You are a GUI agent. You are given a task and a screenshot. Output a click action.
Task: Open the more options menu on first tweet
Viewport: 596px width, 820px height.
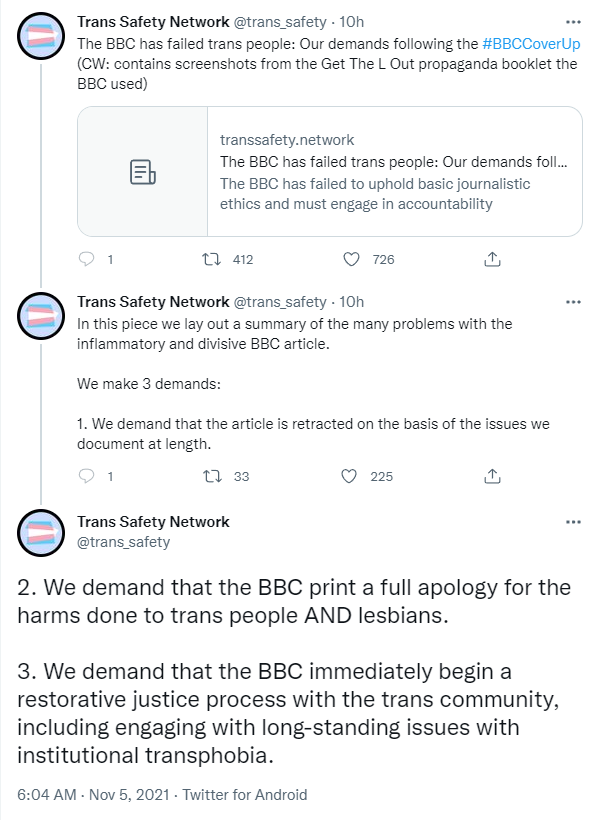tap(574, 22)
